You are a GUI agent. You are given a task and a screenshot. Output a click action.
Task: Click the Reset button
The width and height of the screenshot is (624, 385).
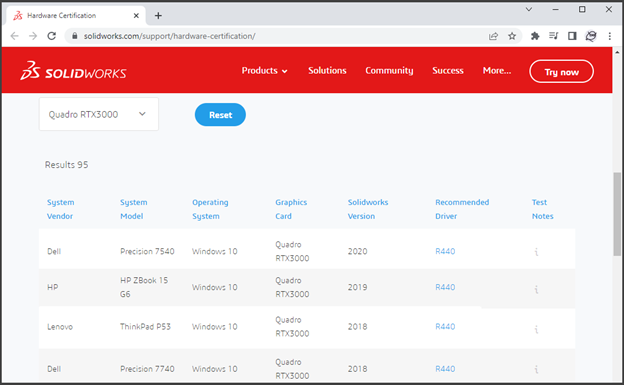tap(220, 115)
